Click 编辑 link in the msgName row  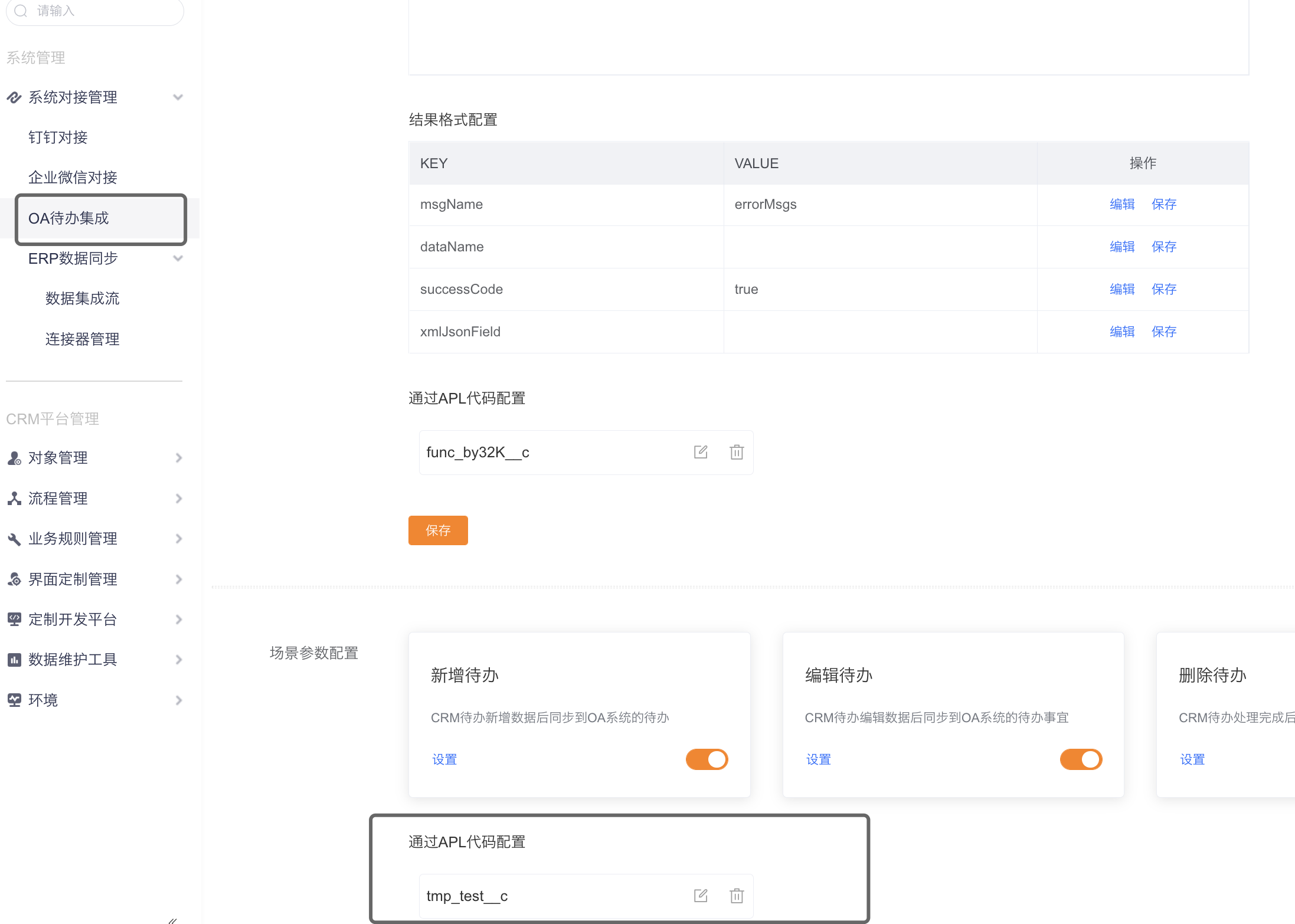click(x=1121, y=204)
